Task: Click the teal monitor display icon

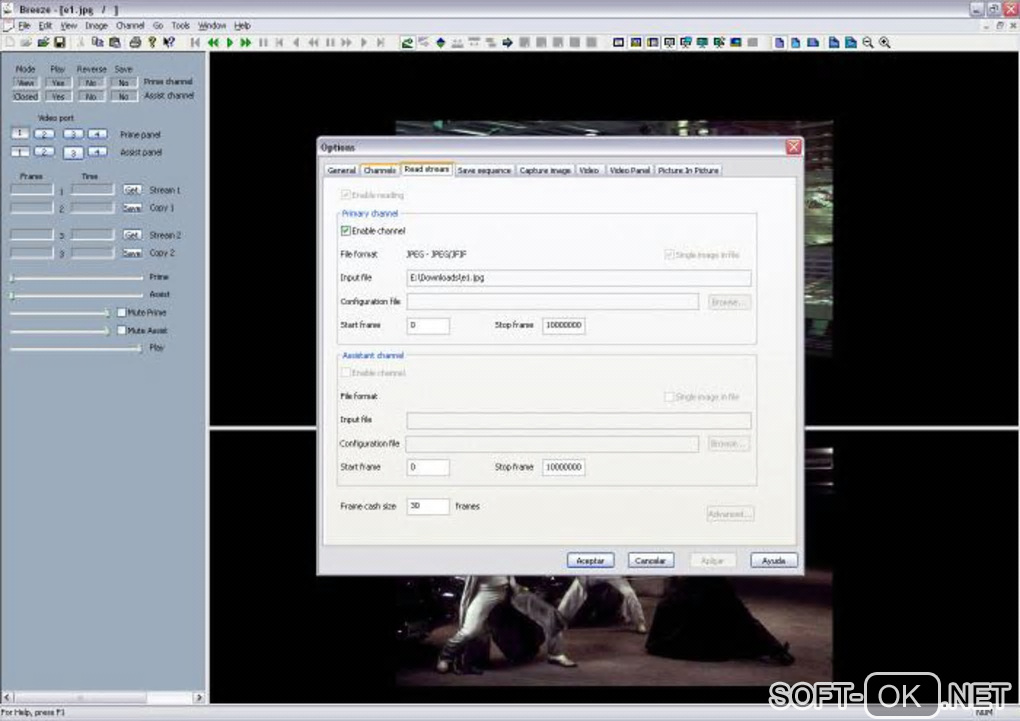Action: (702, 43)
